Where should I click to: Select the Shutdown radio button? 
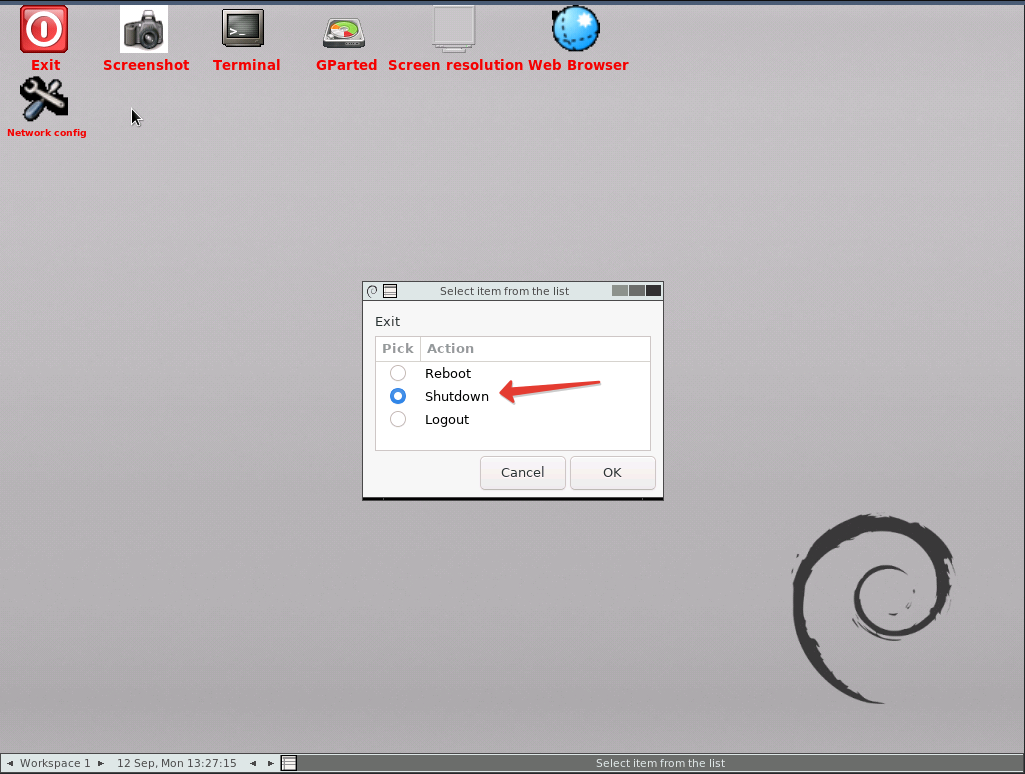pos(397,396)
